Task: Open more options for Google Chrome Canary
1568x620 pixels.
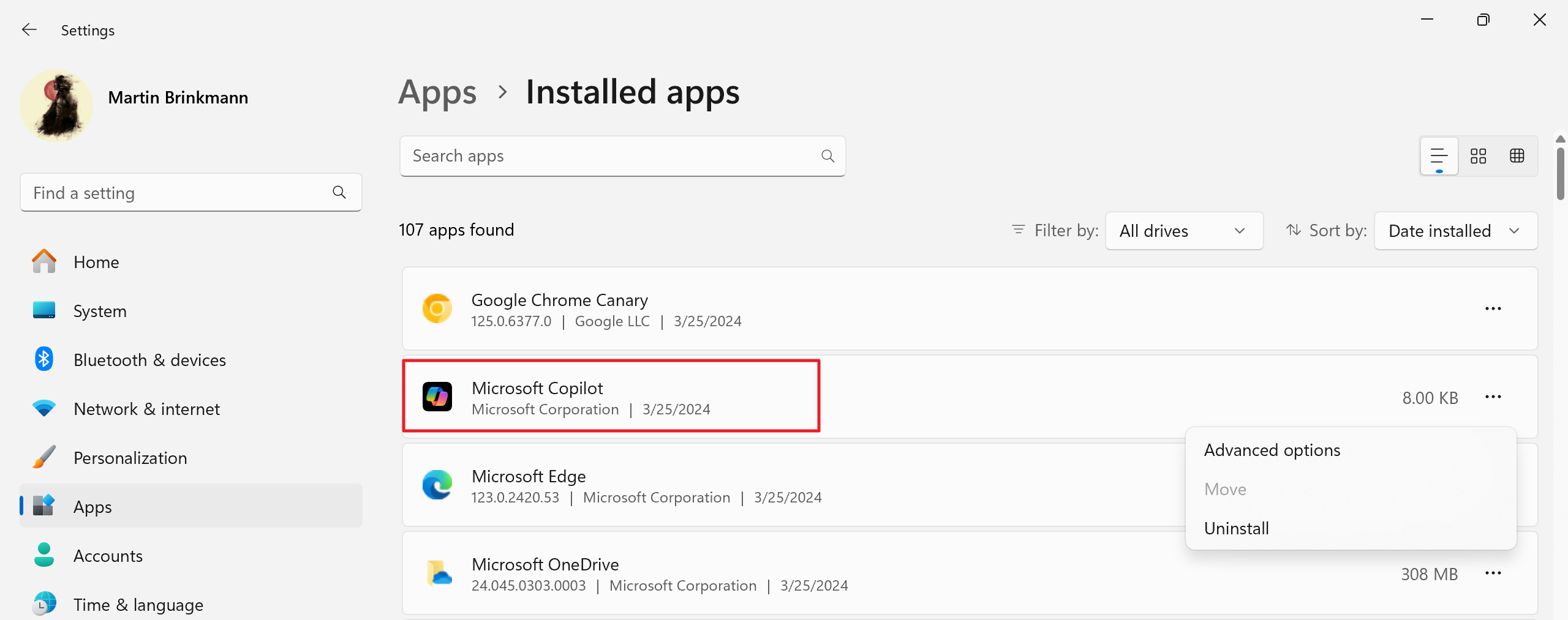Action: (1493, 308)
